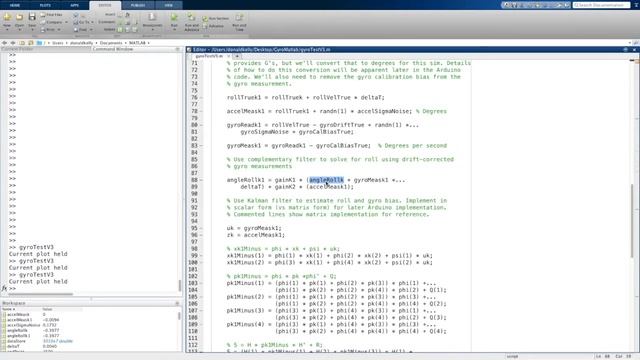Open the Breakpoints dropdown arrow
This screenshot has height=360, width=640.
tap(152, 30)
